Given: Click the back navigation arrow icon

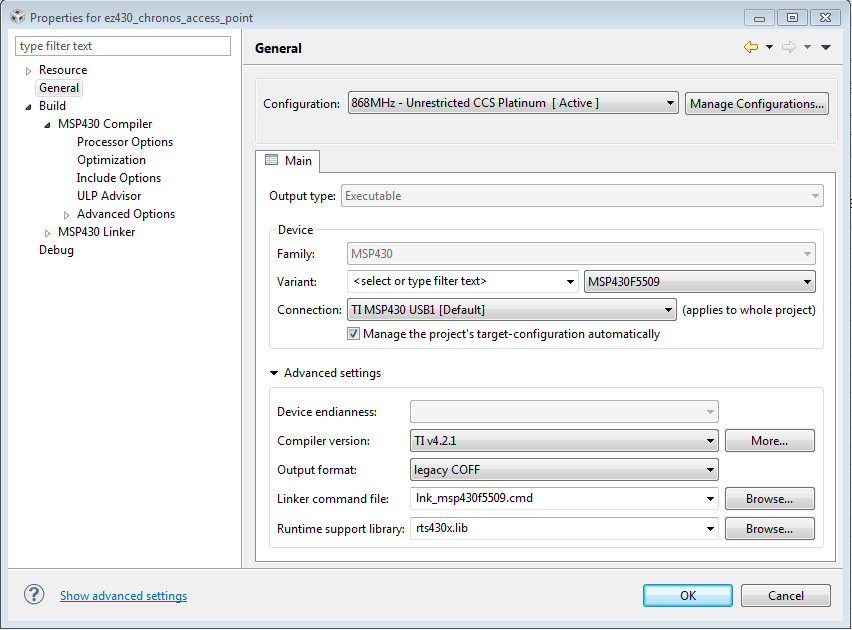Looking at the screenshot, I should coord(750,47).
